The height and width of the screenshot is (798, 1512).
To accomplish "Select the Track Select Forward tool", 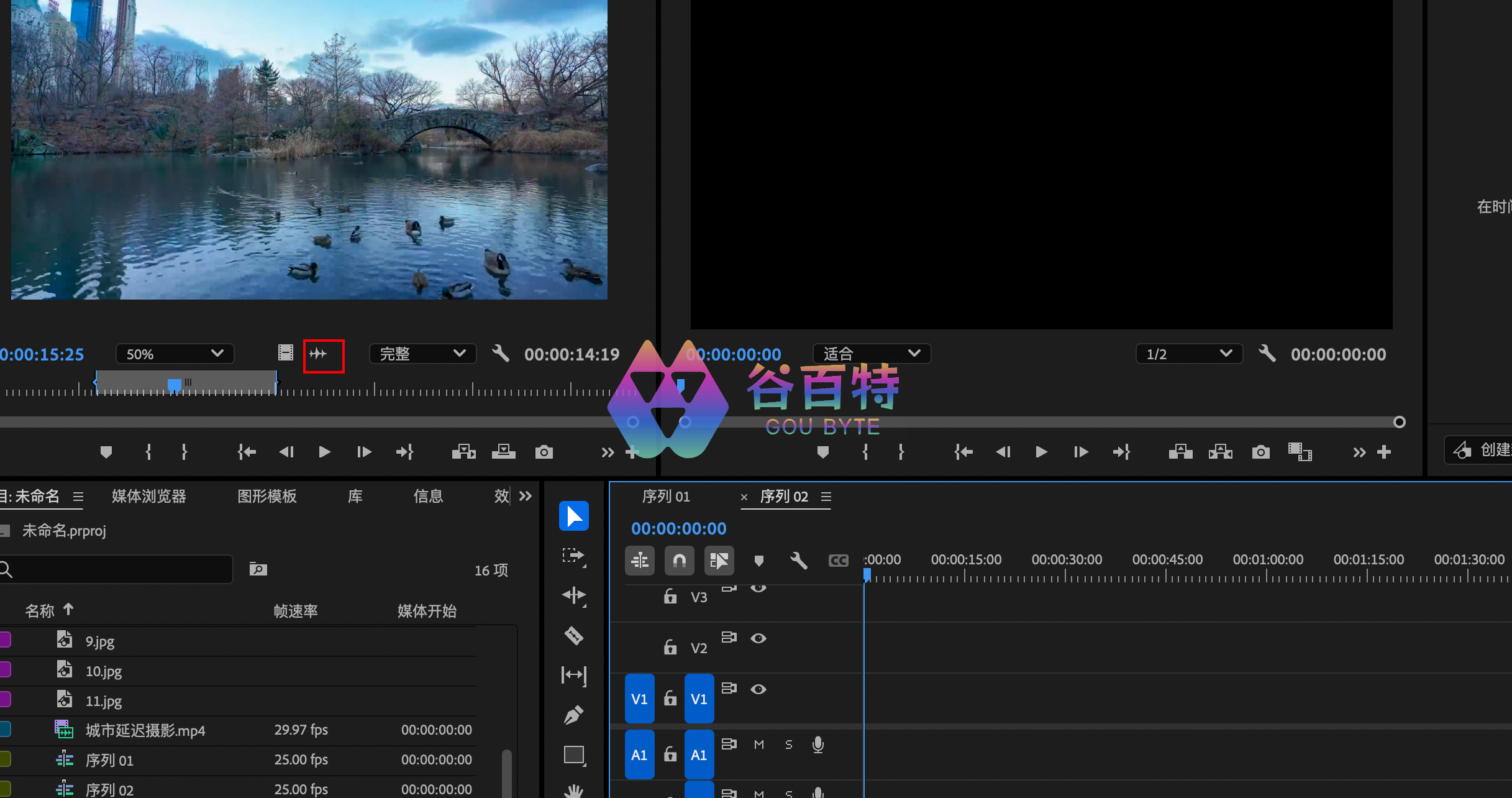I will tap(573, 556).
